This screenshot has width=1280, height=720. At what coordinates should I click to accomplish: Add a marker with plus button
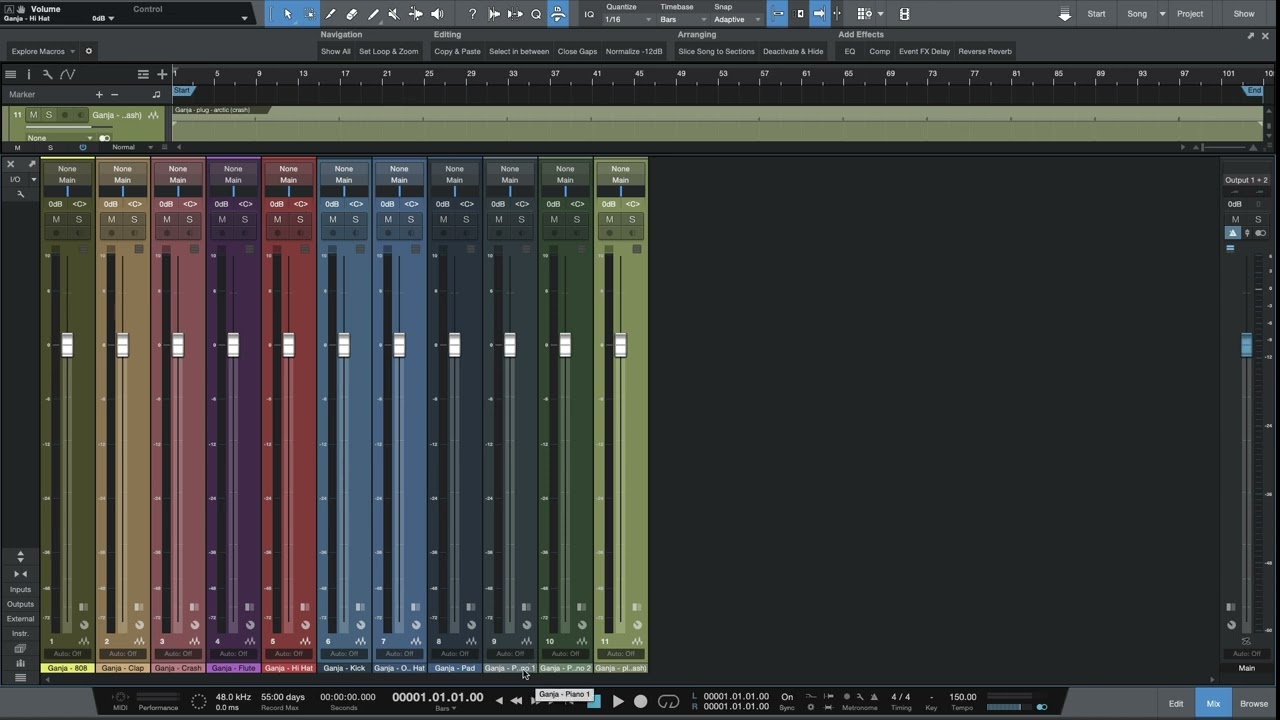click(99, 94)
